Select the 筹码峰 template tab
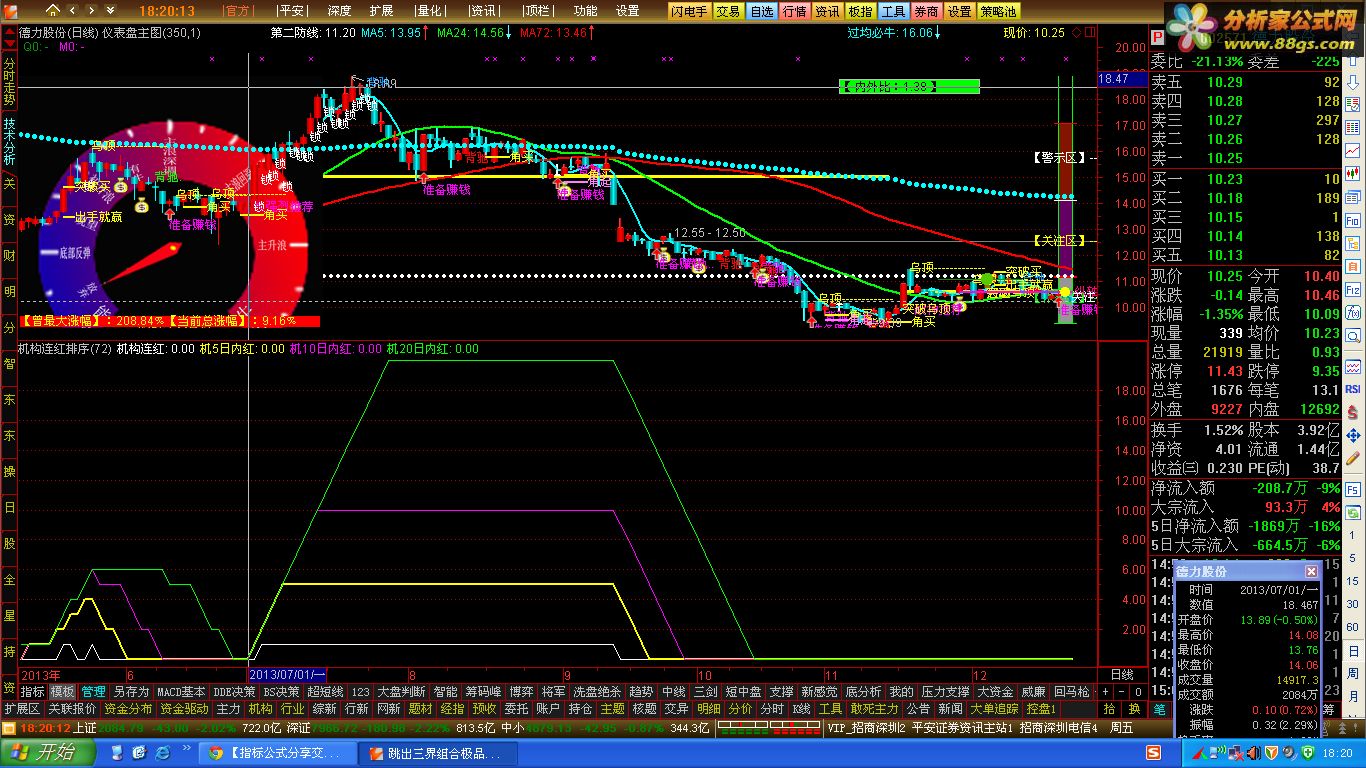Image resolution: width=1366 pixels, height=768 pixels. 483,691
